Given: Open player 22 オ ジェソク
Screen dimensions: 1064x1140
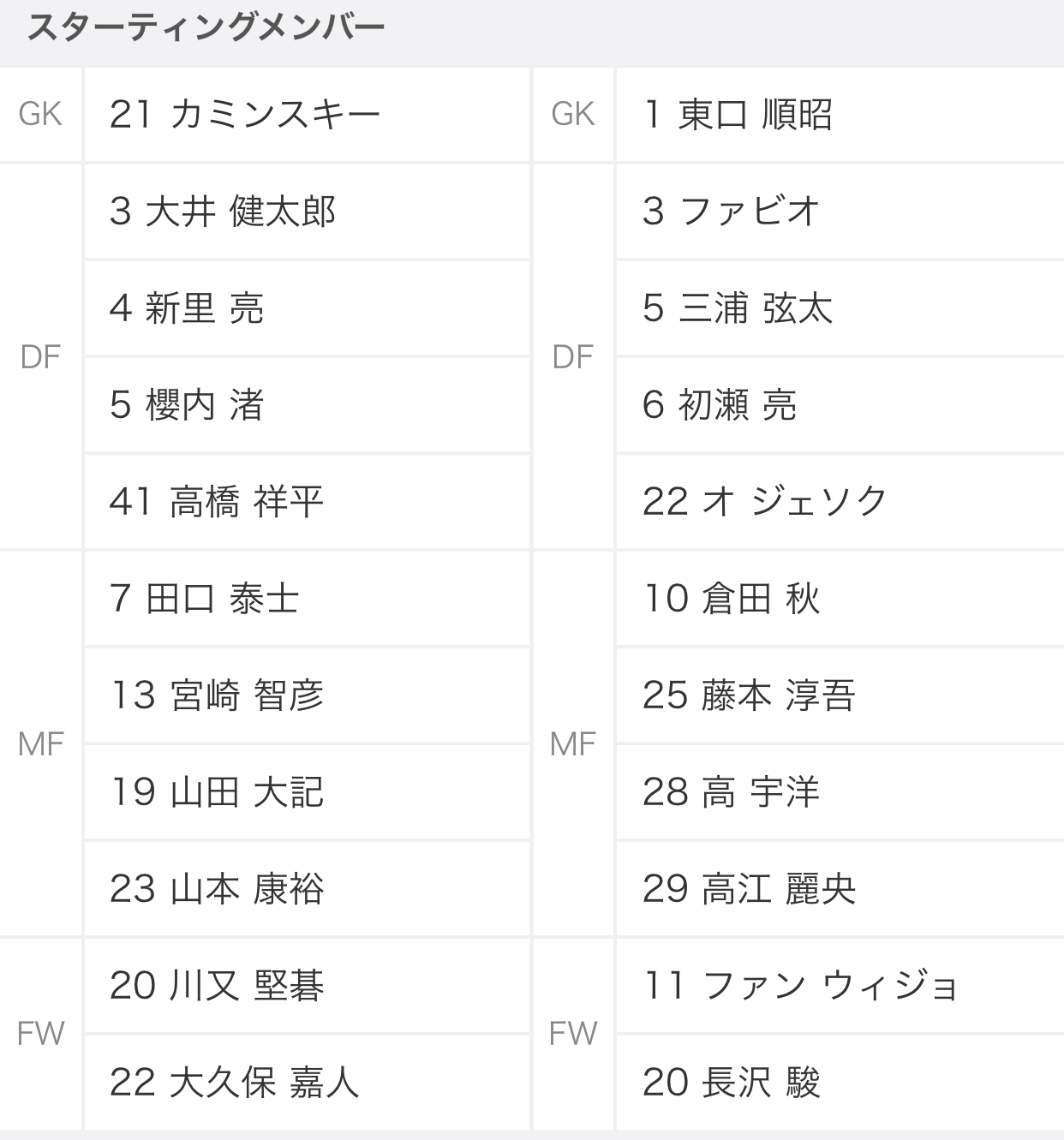Looking at the screenshot, I should [765, 501].
